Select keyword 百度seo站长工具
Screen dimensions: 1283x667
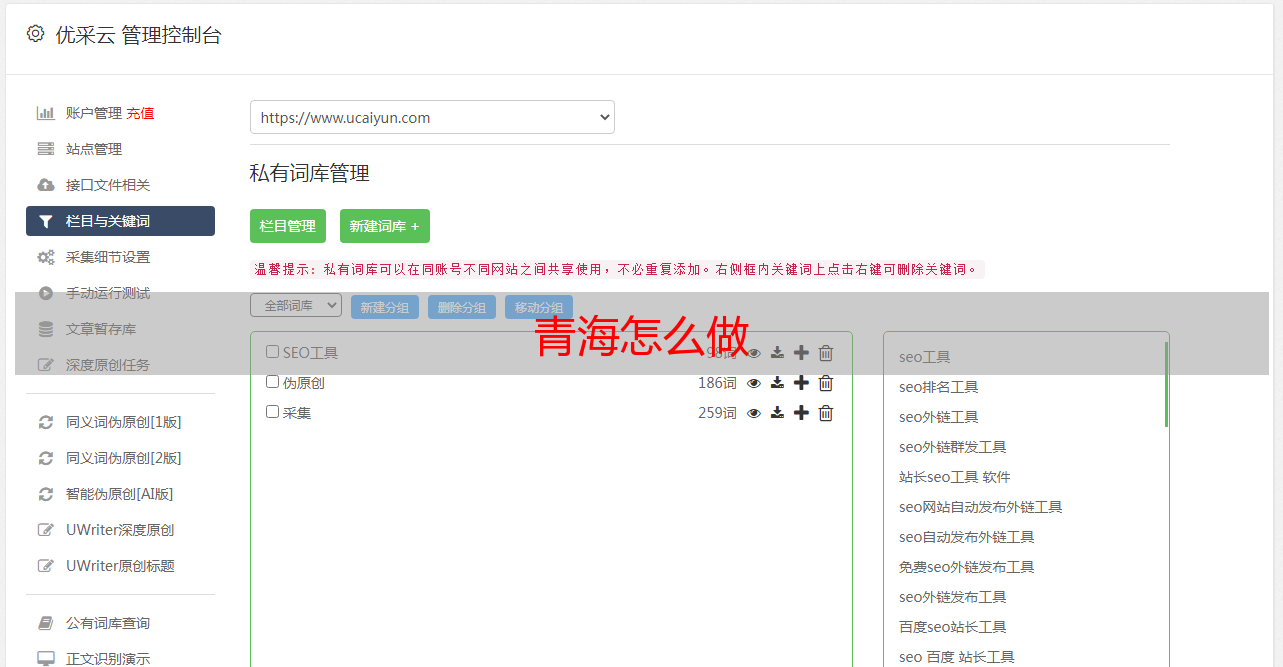pyautogui.click(x=952, y=627)
